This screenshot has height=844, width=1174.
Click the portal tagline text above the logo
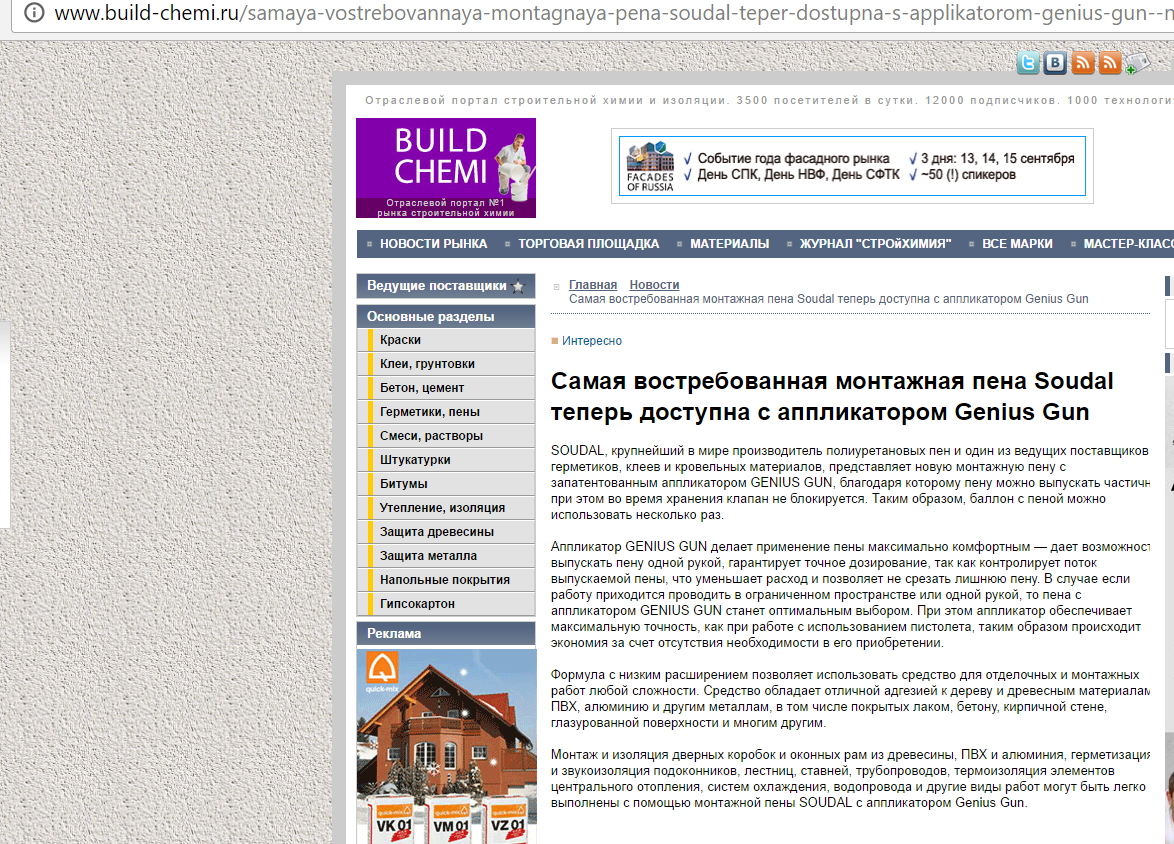point(769,100)
